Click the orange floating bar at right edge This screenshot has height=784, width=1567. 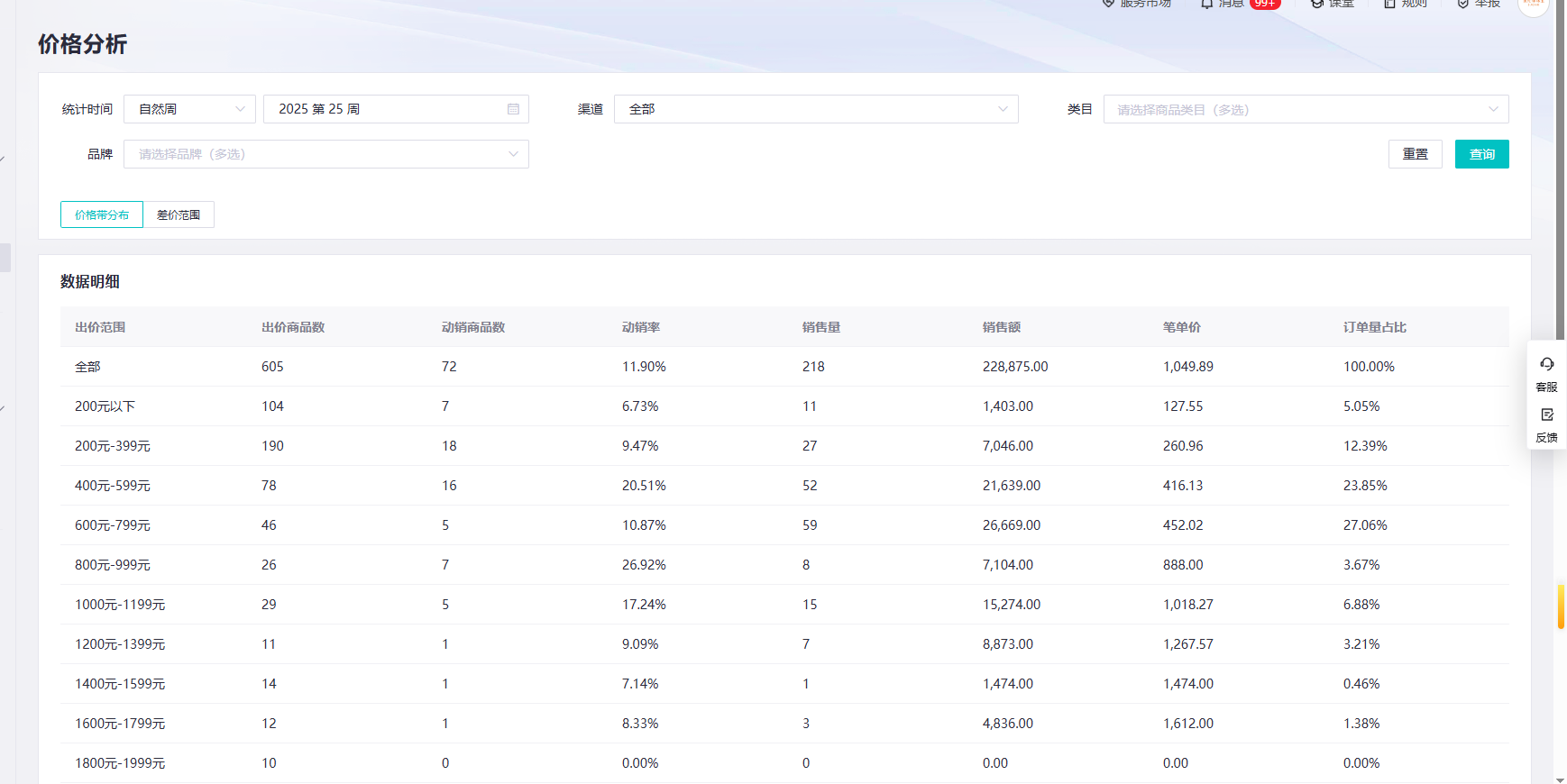click(1561, 606)
